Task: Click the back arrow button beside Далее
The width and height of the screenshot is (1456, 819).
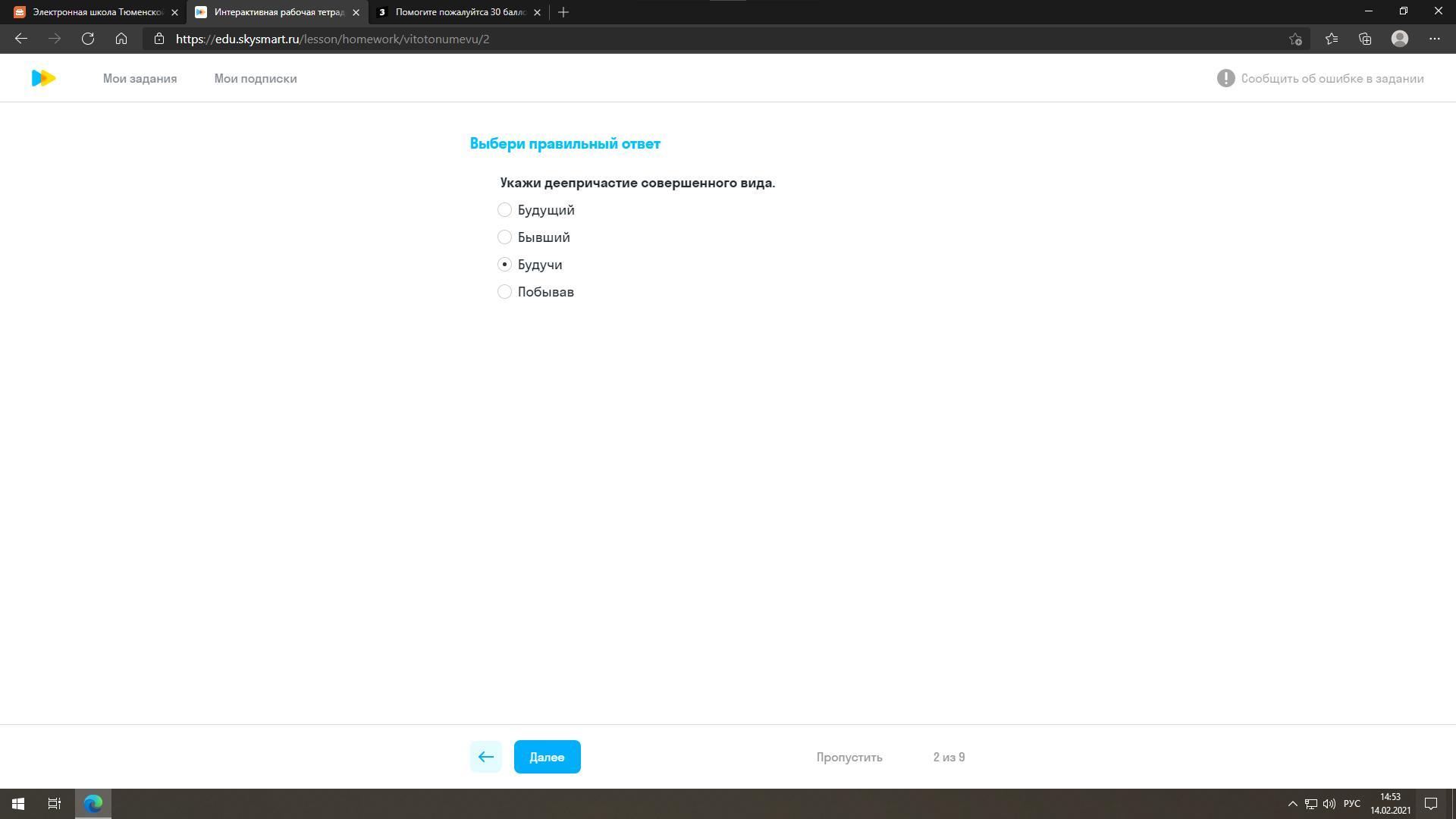Action: point(485,757)
